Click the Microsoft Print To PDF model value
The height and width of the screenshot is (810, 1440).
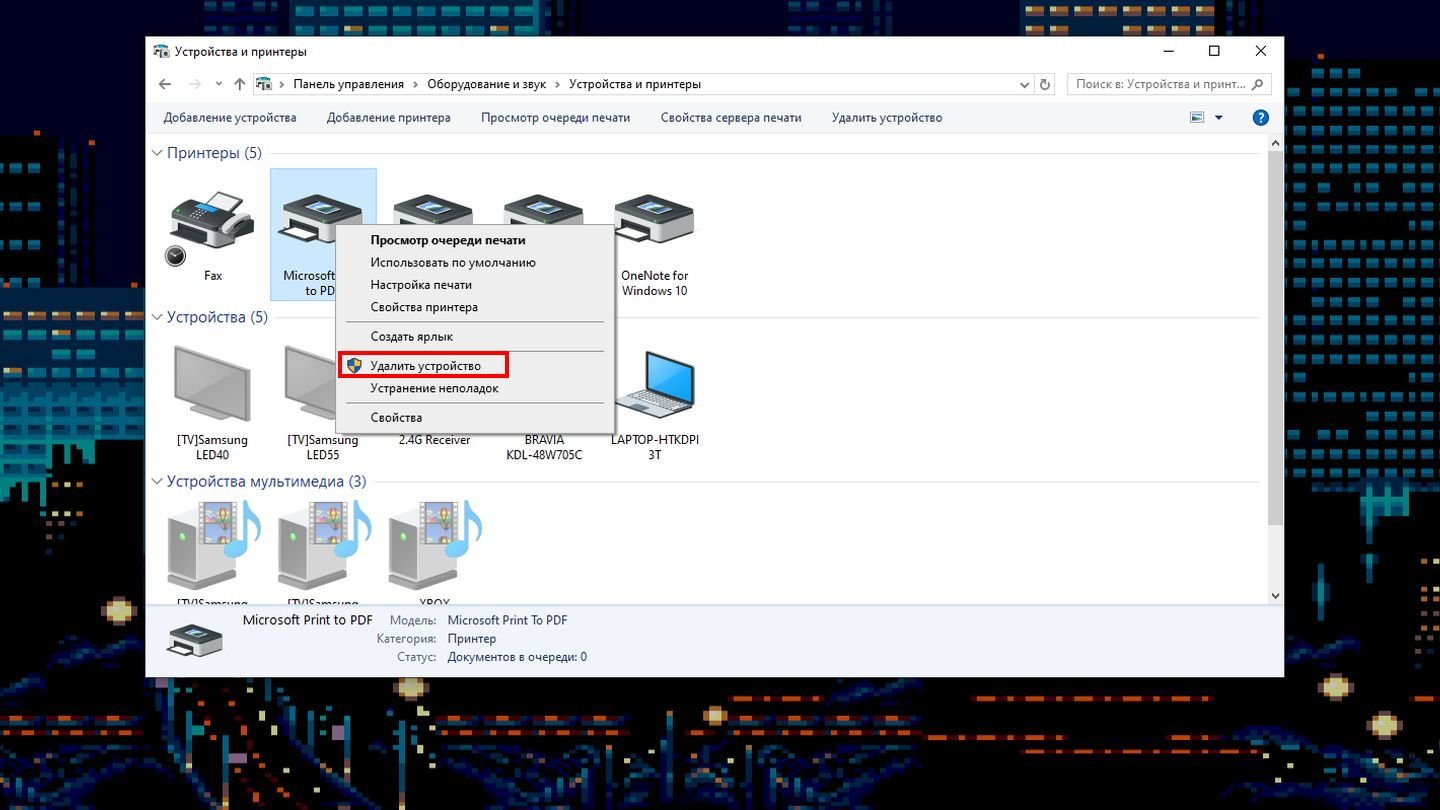pos(507,620)
